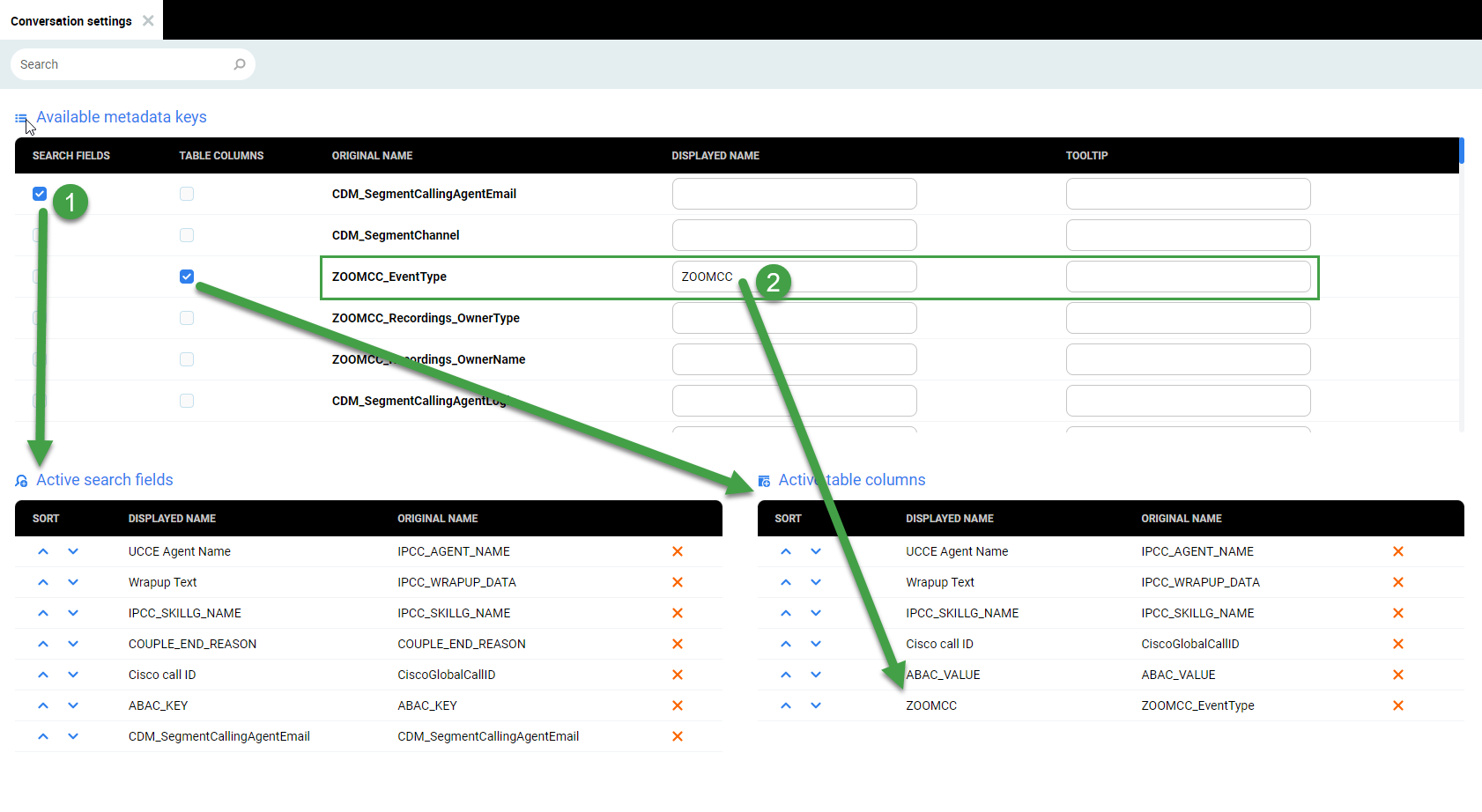
Task: Move ABAC_VALUE table column up
Action: click(786, 675)
